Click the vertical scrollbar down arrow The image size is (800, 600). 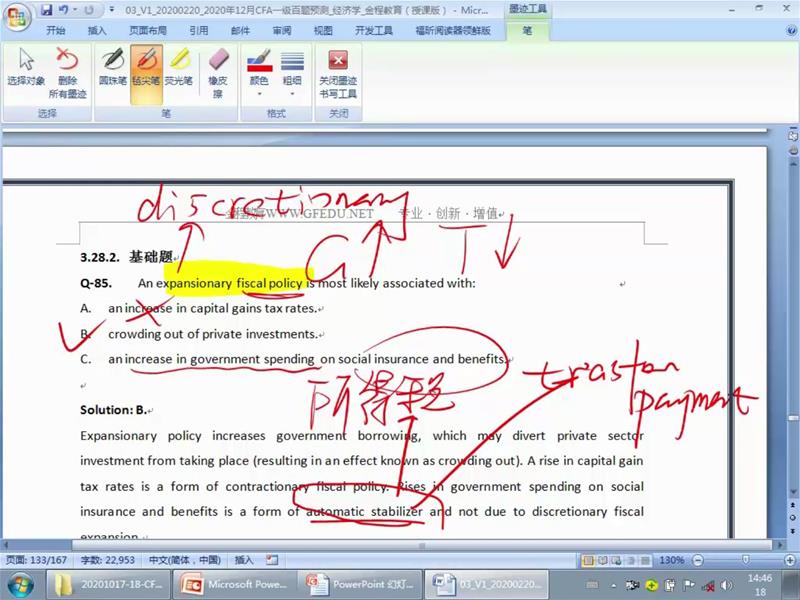pyautogui.click(x=792, y=492)
